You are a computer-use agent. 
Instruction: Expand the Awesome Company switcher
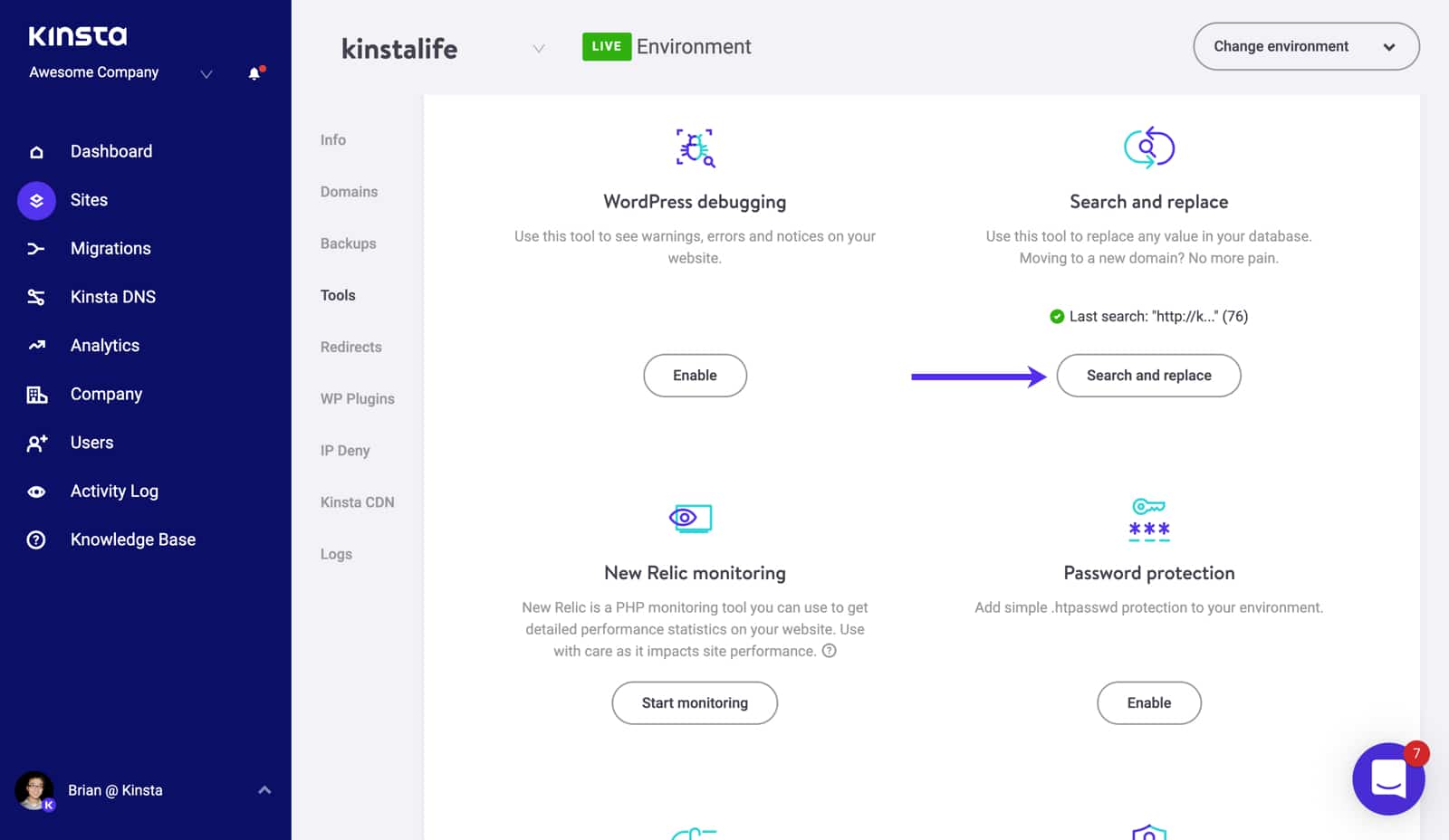[x=206, y=74]
